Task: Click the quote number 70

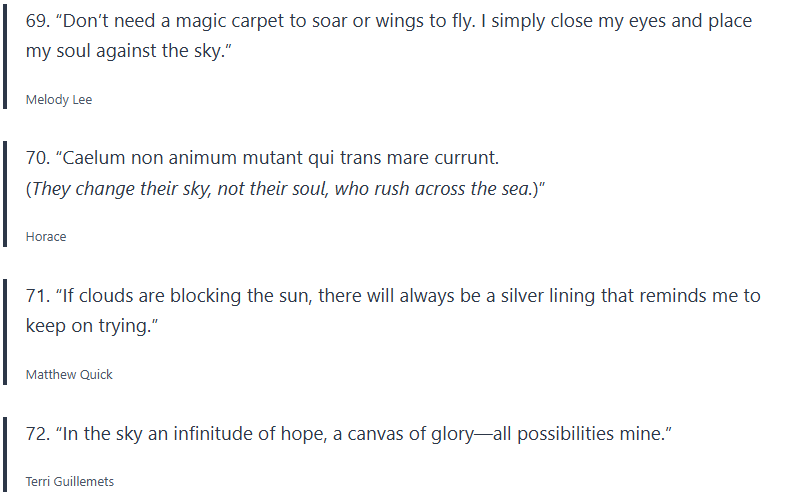Action: [37, 158]
